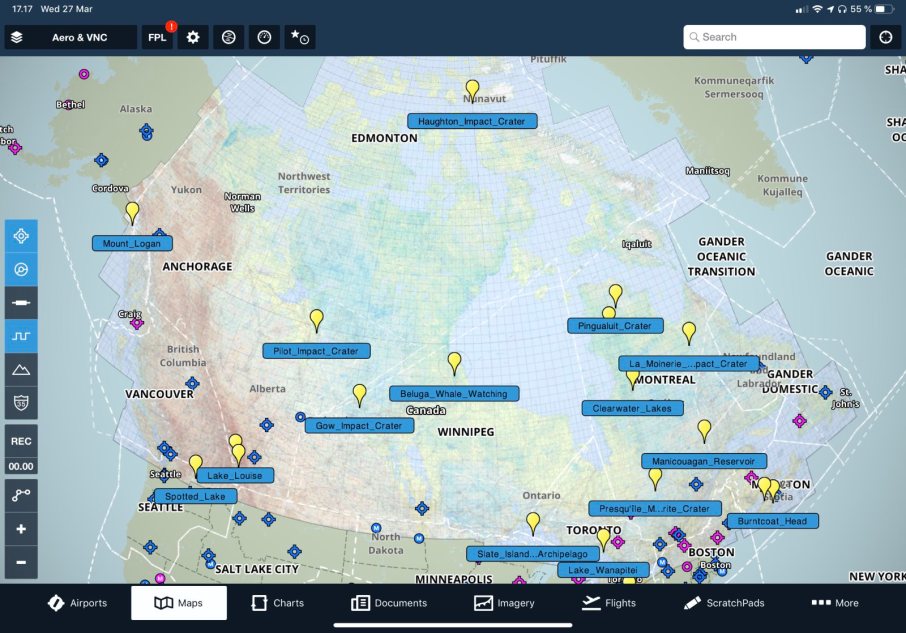Screen dimensions: 906x633
Task: Center map with crosshair button at top right
Action: click(885, 37)
